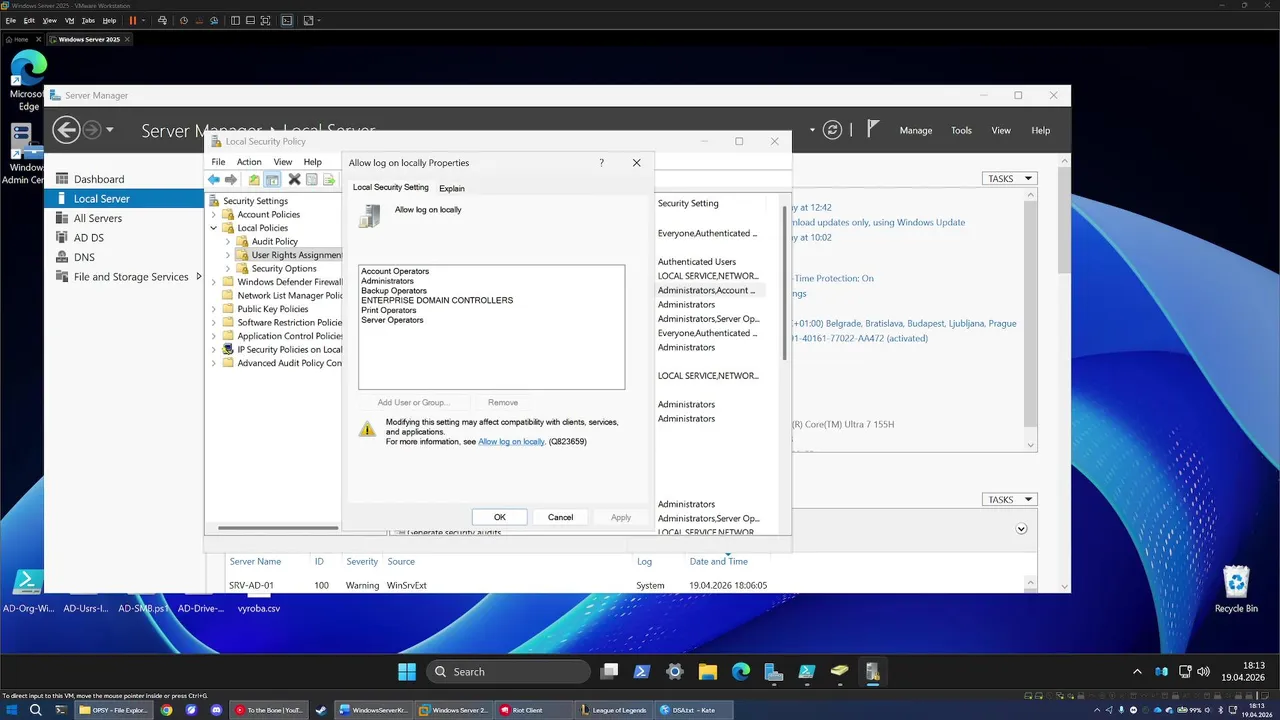Click VMware thumbnail bar layout icon
Viewport: 1280px width, 720px height.
250,20
